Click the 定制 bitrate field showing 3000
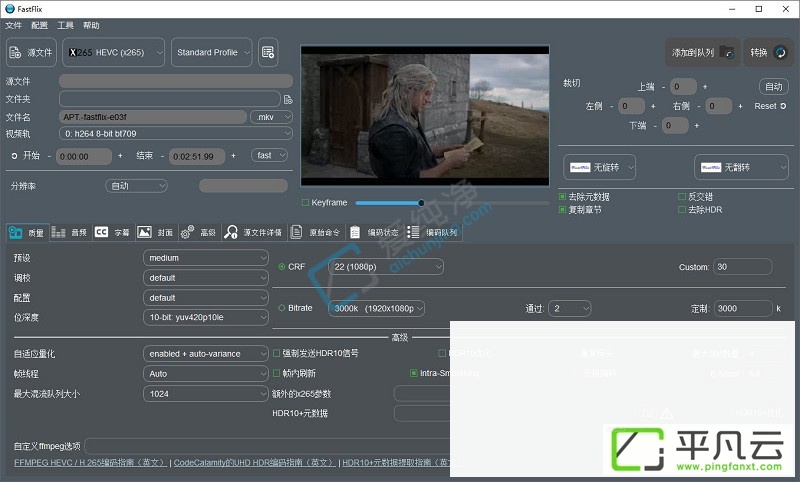This screenshot has width=800, height=482. [x=743, y=308]
